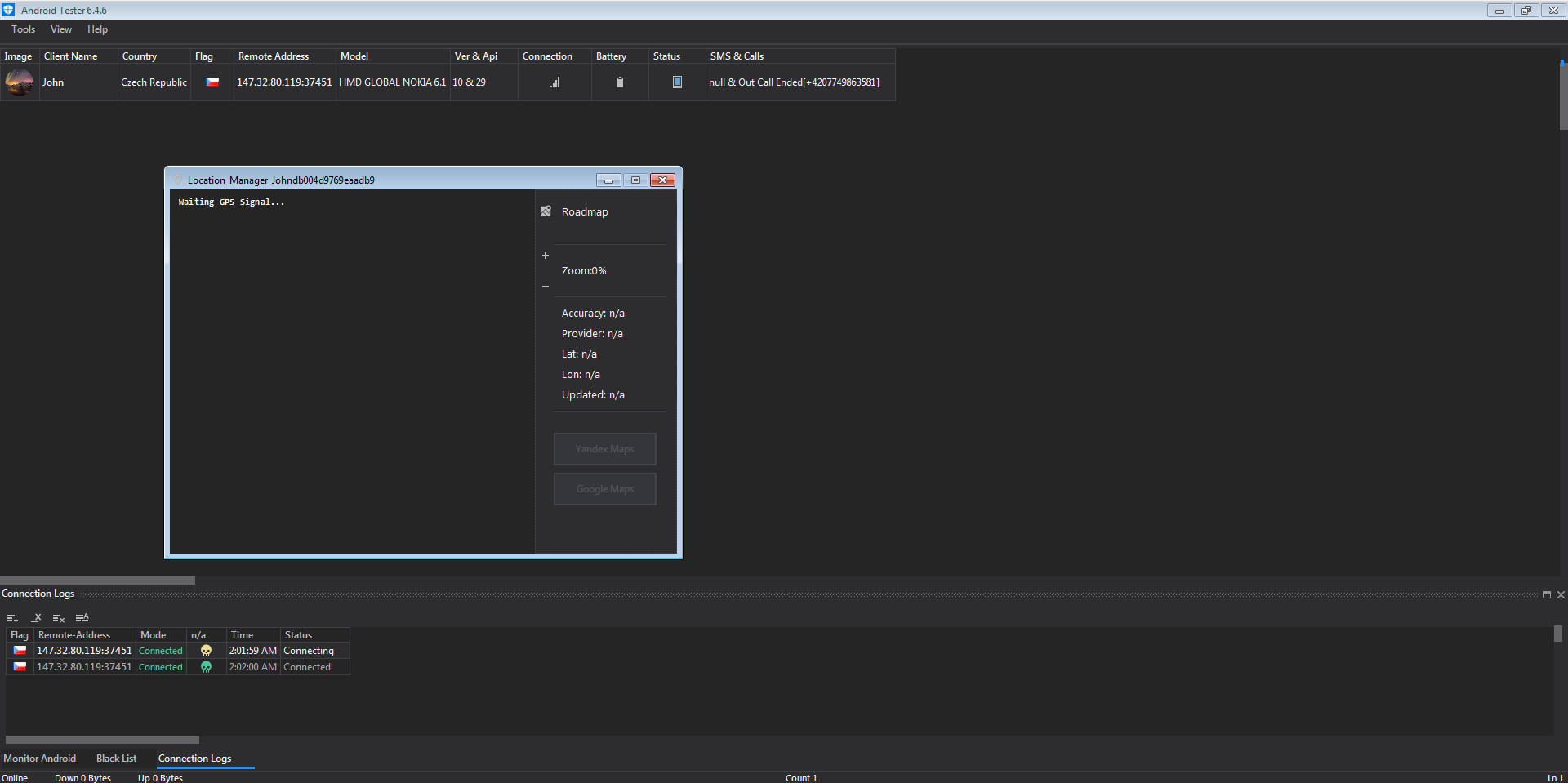Click the Accuracy: n/a label

[x=593, y=314]
